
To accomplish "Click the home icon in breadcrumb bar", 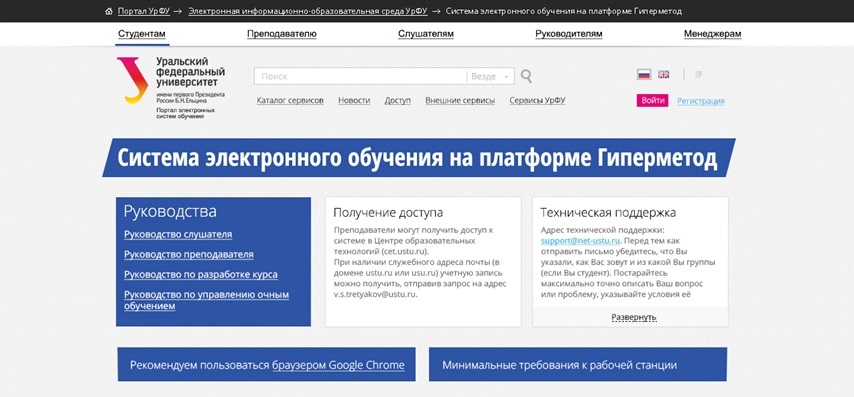I will (108, 11).
